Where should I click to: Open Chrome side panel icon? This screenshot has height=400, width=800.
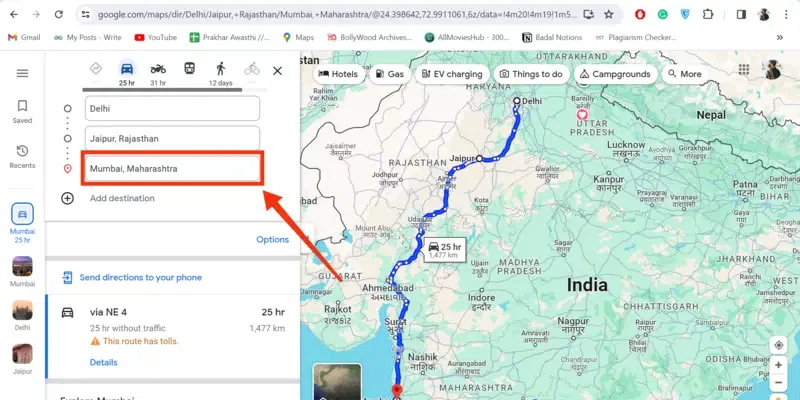[741, 14]
